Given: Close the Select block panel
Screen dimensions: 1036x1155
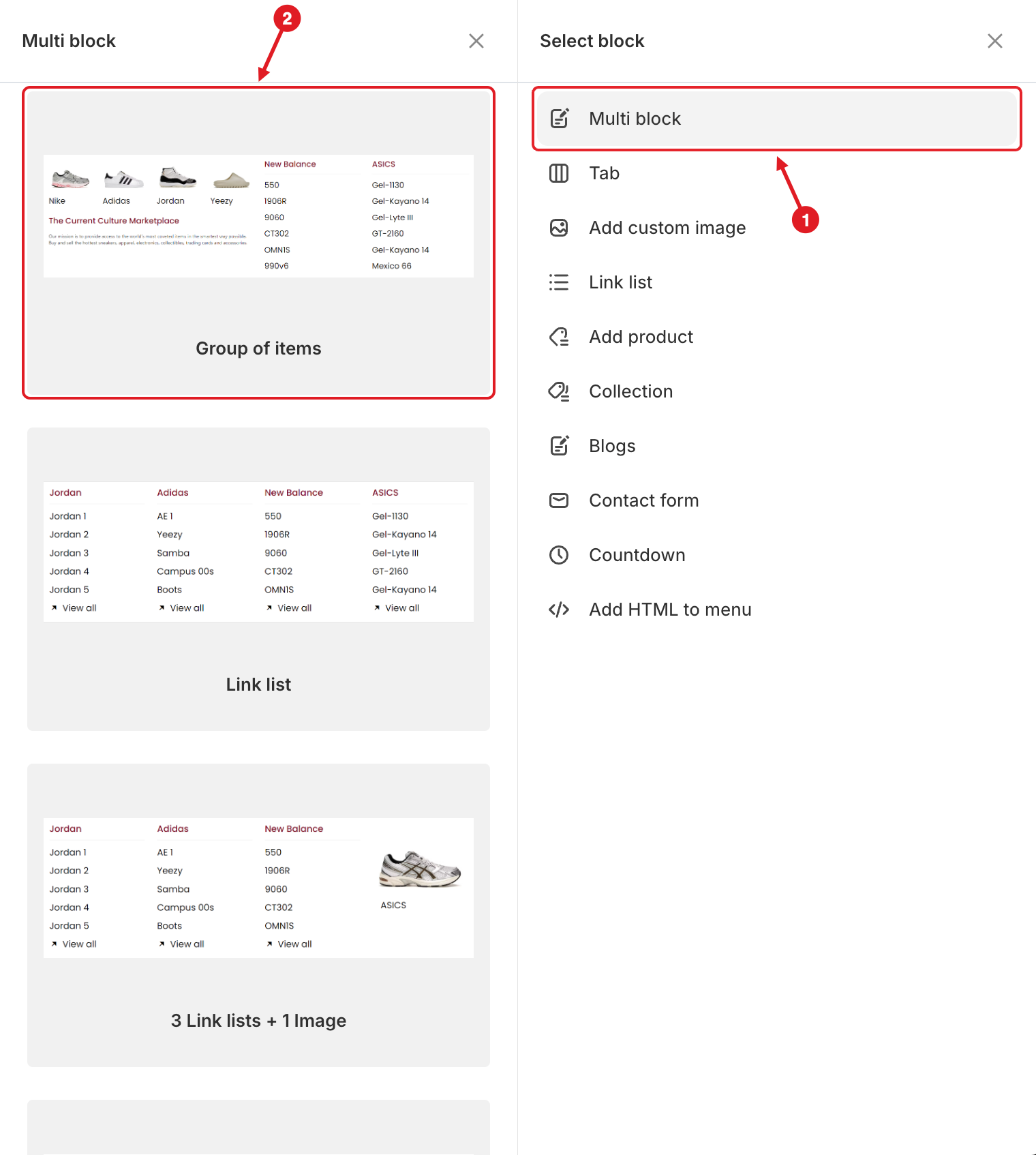Looking at the screenshot, I should pyautogui.click(x=995, y=41).
